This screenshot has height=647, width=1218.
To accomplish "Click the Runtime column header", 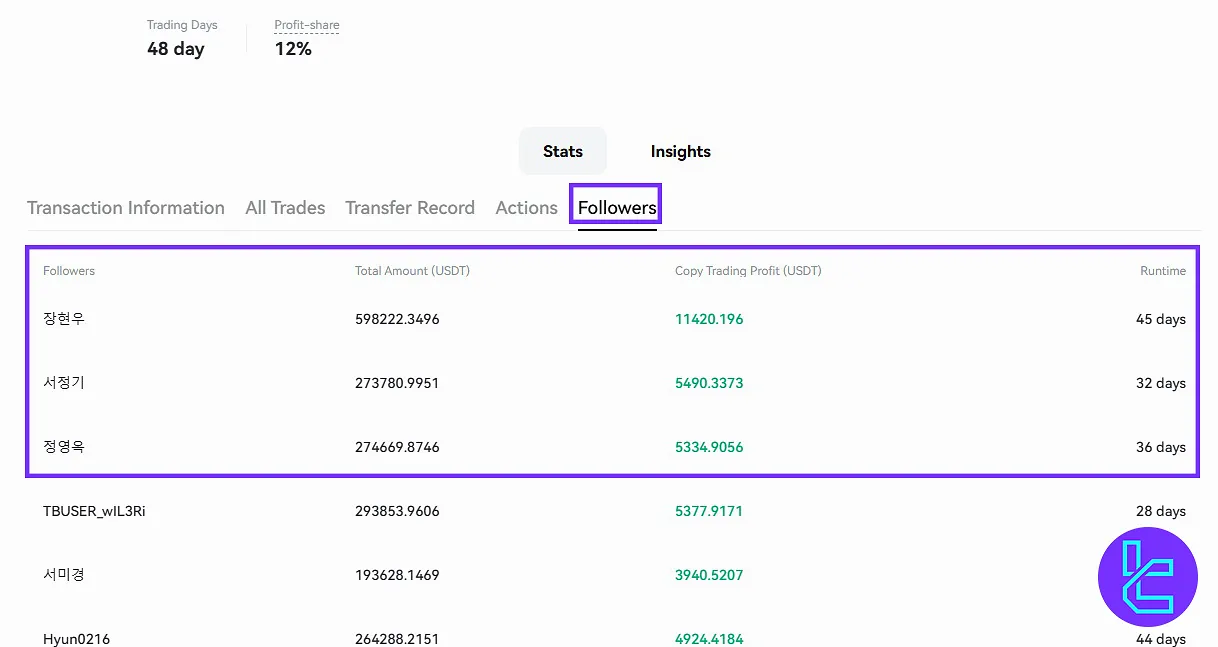I will 1163,271.
